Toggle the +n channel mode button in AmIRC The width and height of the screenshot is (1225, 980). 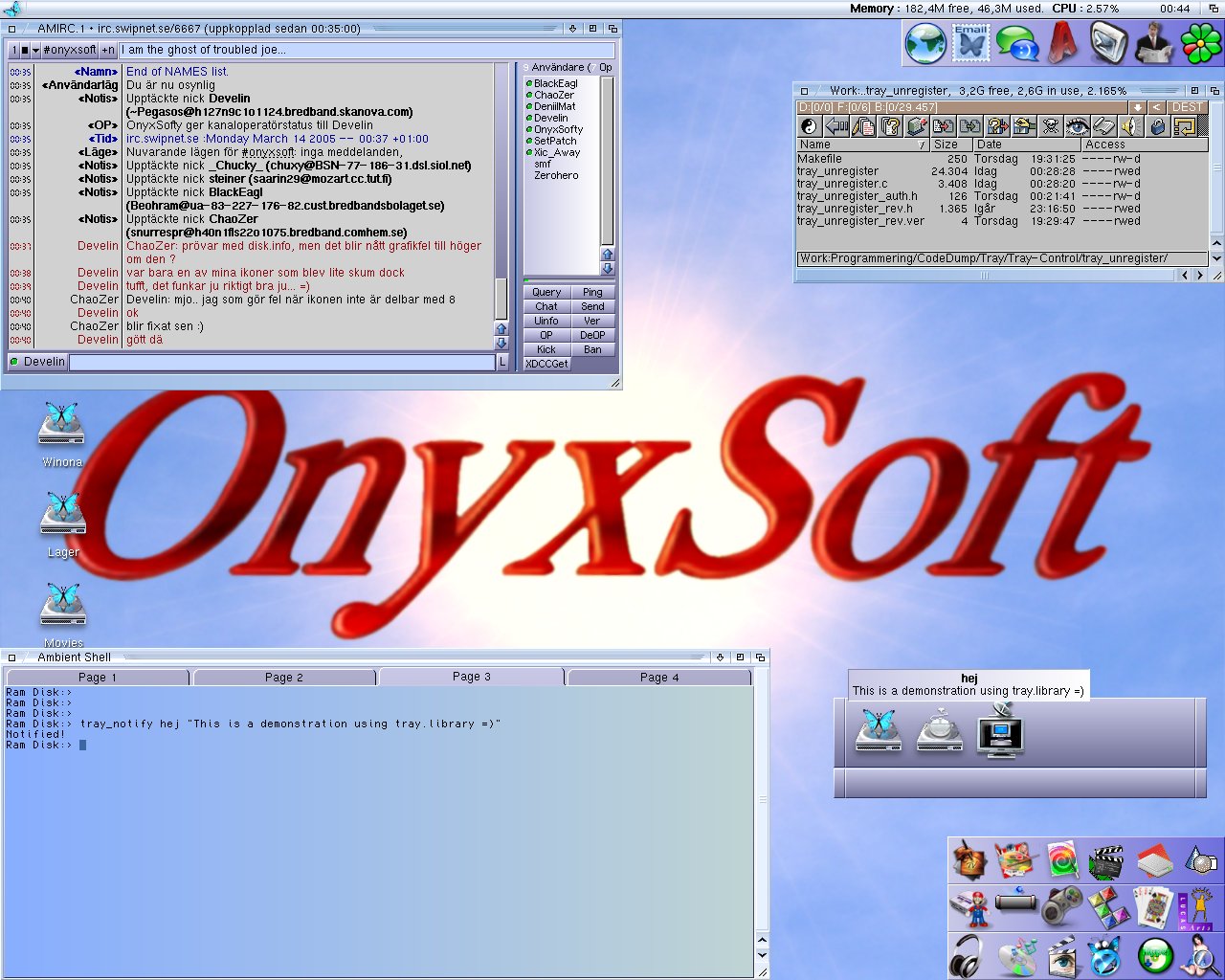click(108, 50)
